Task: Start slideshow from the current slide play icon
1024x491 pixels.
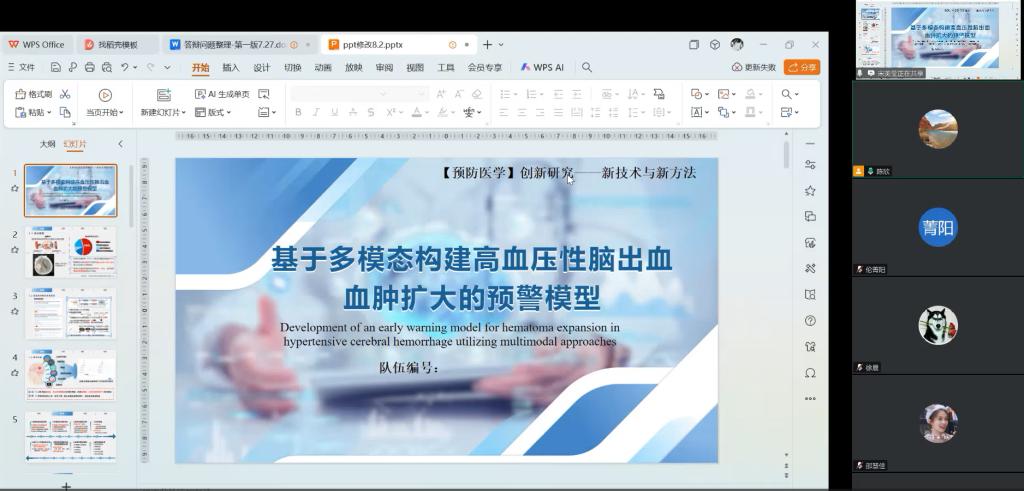Action: click(105, 94)
